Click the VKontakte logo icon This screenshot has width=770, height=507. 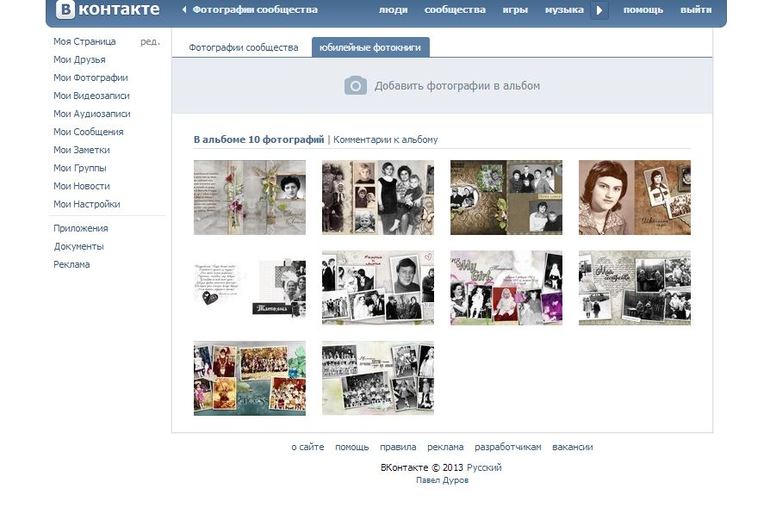[66, 10]
